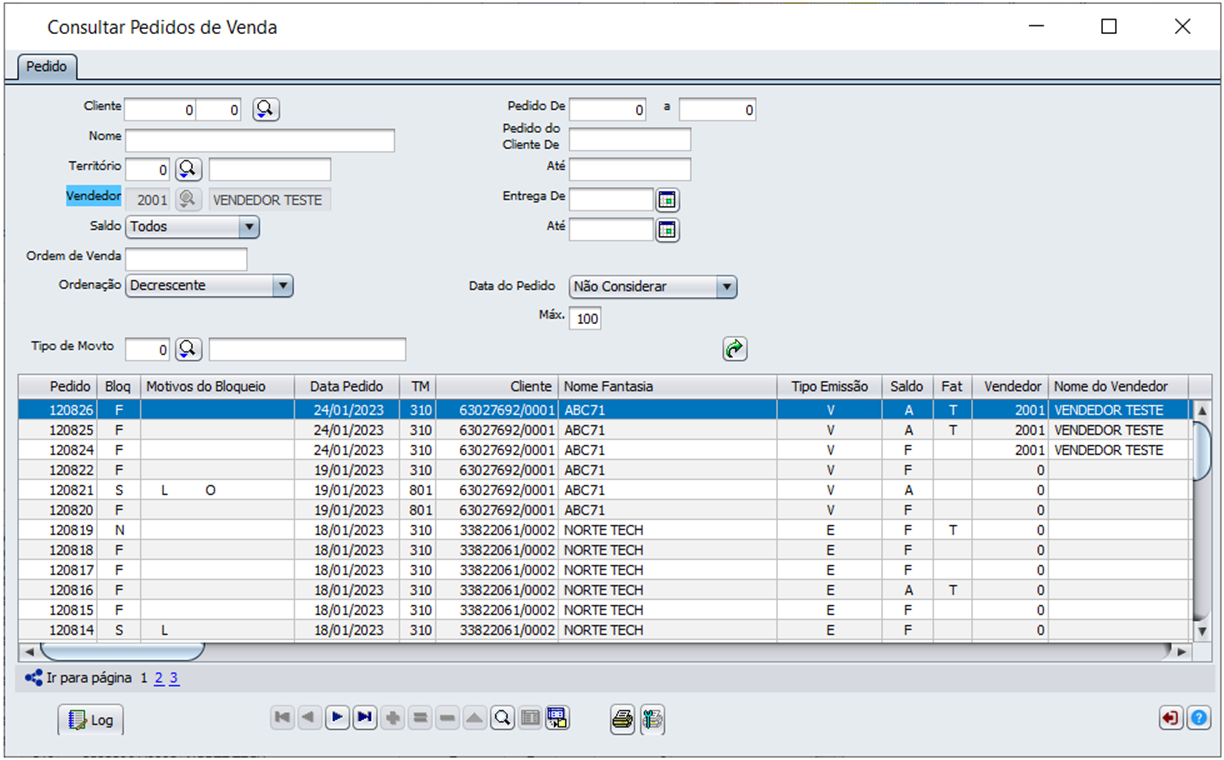This screenshot has width=1224, height=760.
Task: Go to first record navigation icon
Action: point(283,717)
